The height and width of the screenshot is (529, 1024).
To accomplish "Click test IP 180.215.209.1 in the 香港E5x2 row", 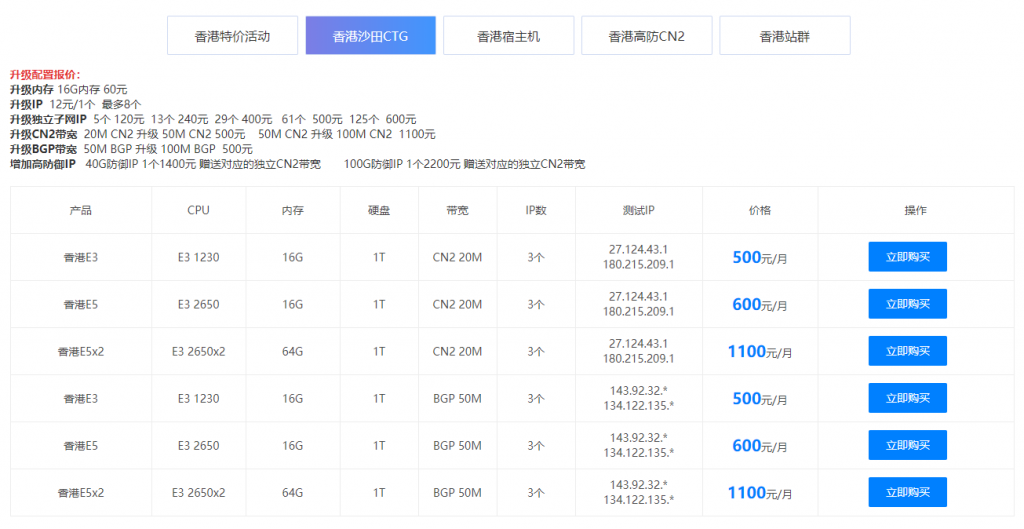I will pos(639,359).
